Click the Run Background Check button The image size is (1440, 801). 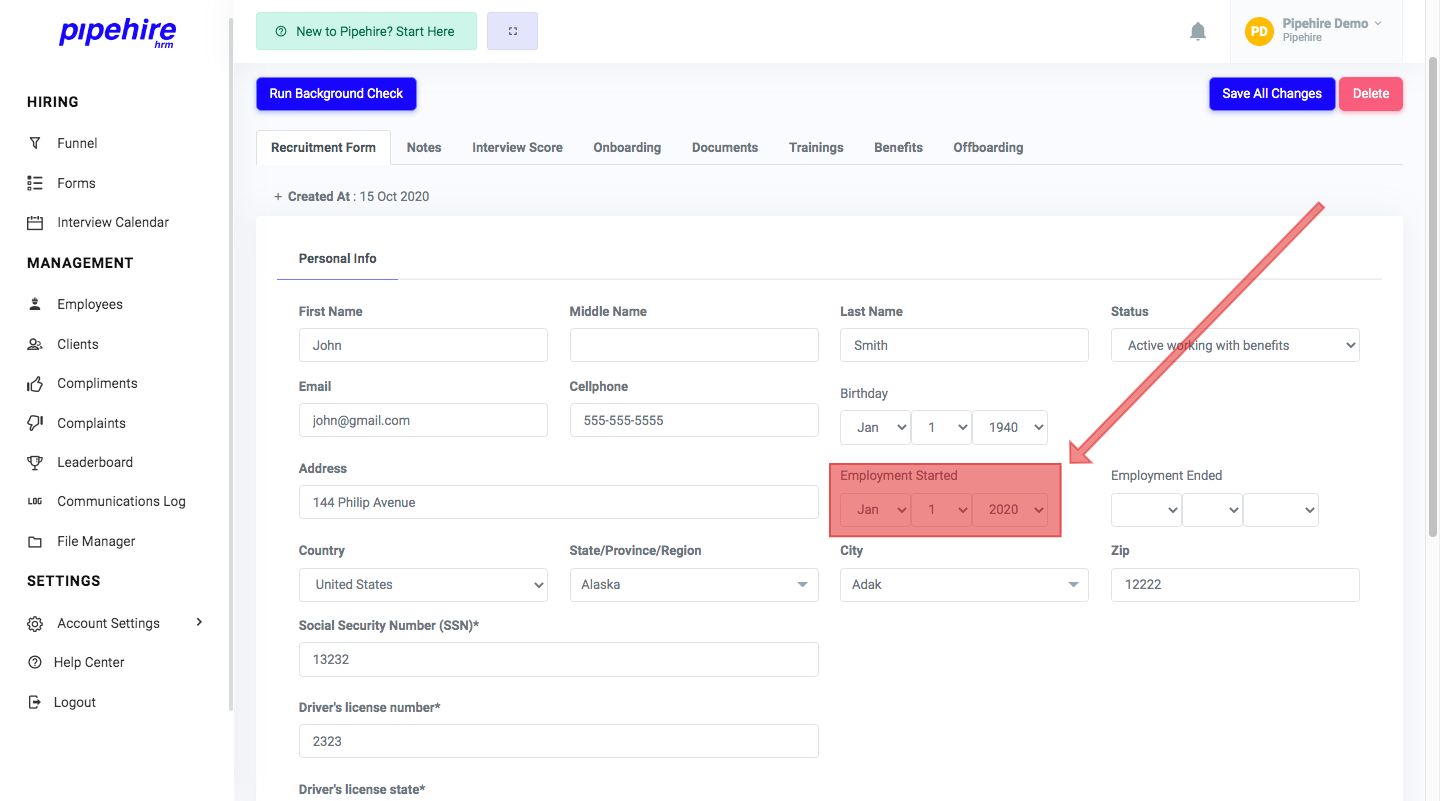click(x=336, y=93)
